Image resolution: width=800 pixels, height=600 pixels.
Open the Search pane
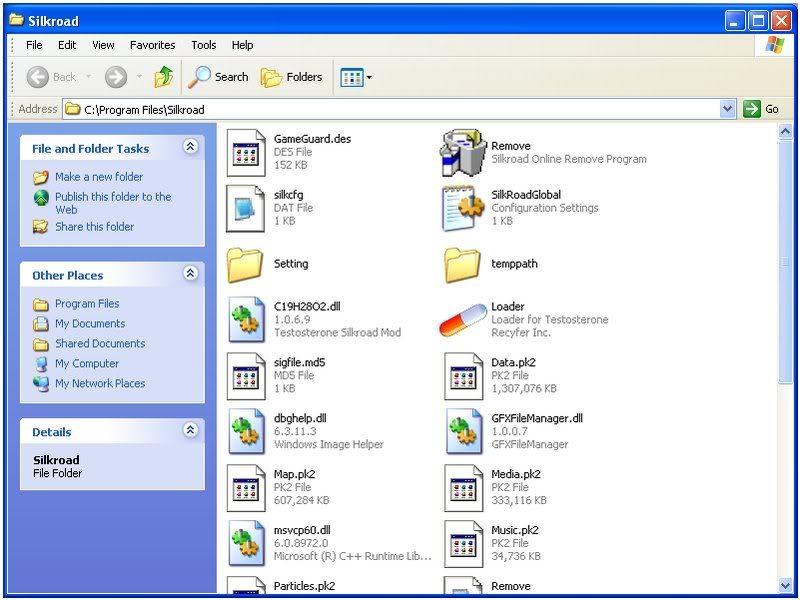point(218,77)
